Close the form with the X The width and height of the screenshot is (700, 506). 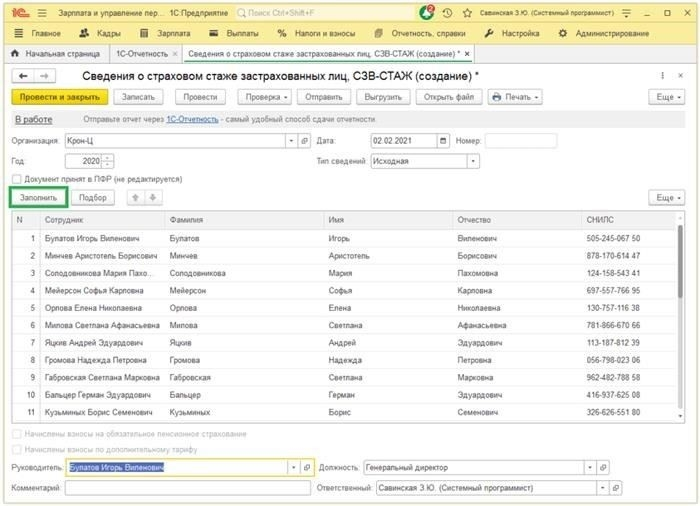[680, 76]
